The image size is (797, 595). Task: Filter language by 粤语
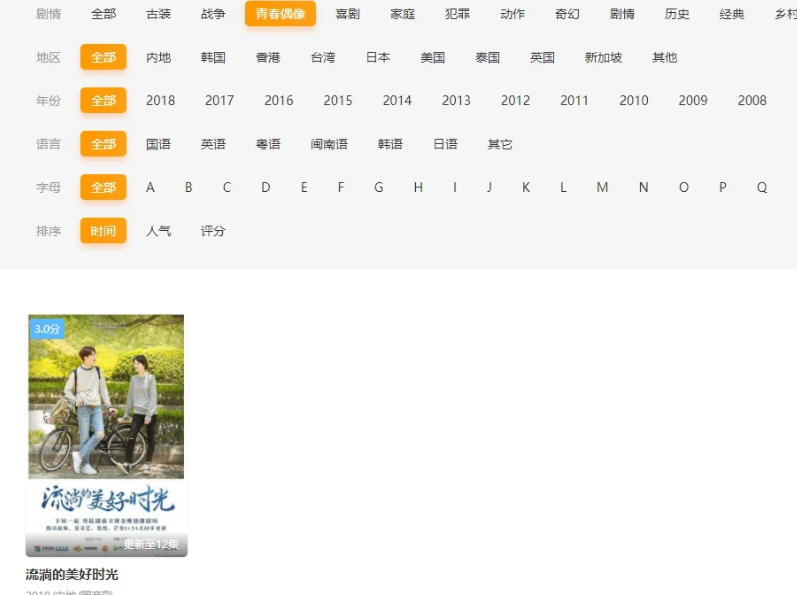[x=268, y=144]
